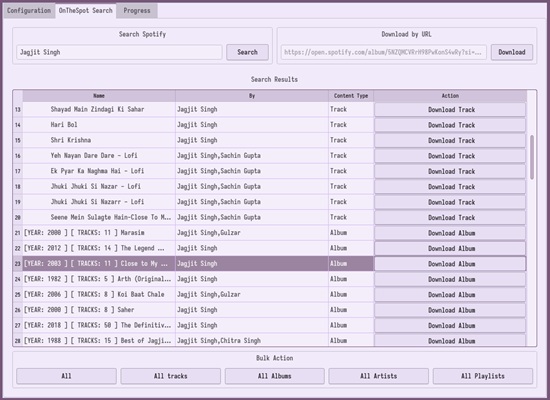Viewport: 550px width, 400px height.
Task: Click Jagjit Singh,Chitra Singh artist cell
Action: [x=252, y=340]
